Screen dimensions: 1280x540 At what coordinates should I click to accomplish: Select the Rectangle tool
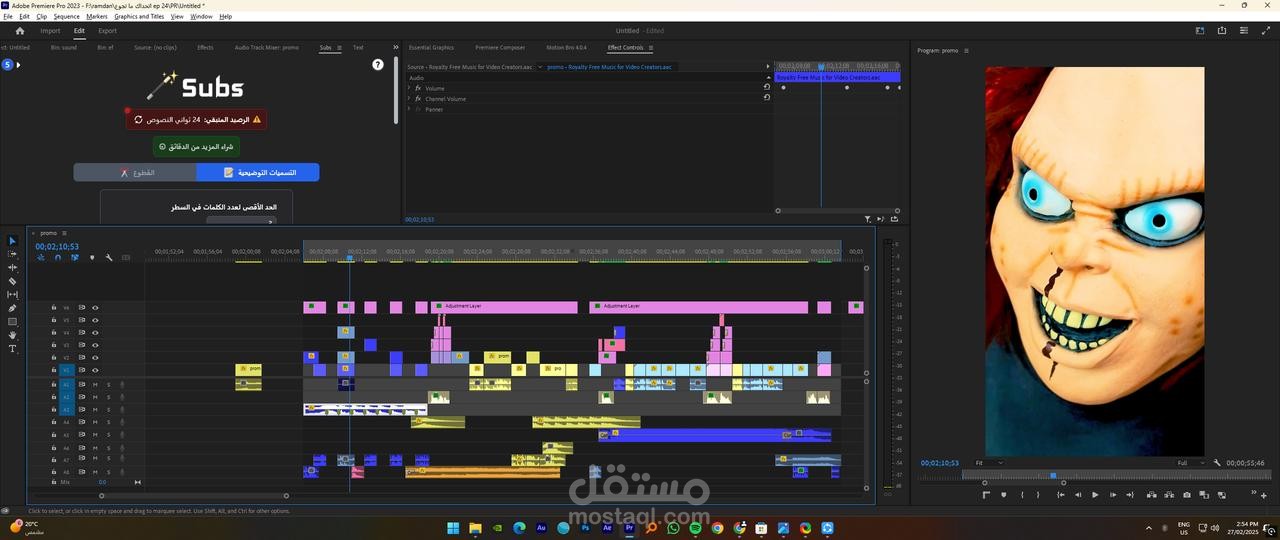(13, 322)
